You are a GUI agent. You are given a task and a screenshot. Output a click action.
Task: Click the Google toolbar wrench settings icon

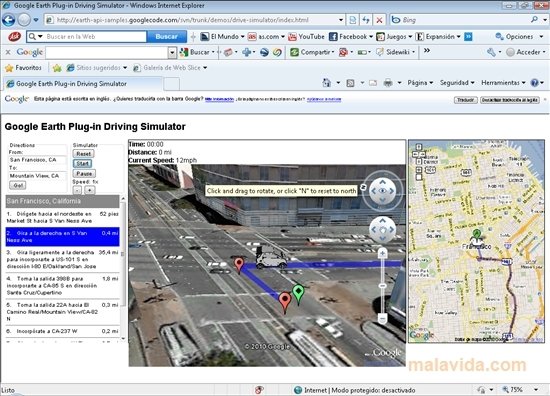[491, 52]
